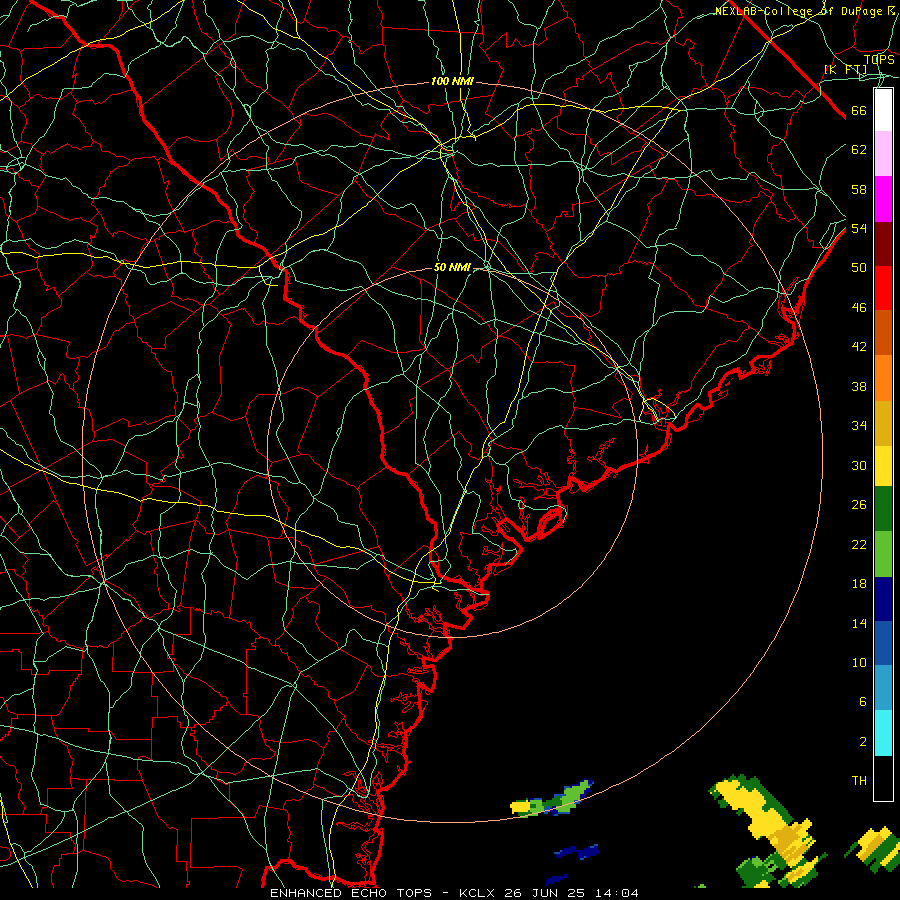Screen dimensions: 900x900
Task: Click the TH threshold label
Action: (x=859, y=781)
